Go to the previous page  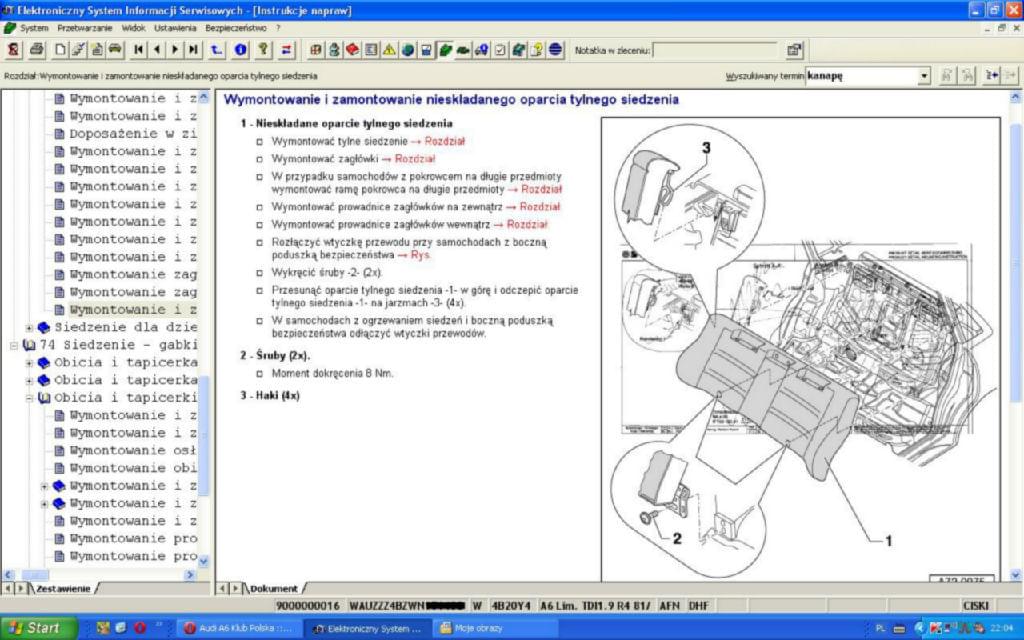pyautogui.click(x=157, y=50)
